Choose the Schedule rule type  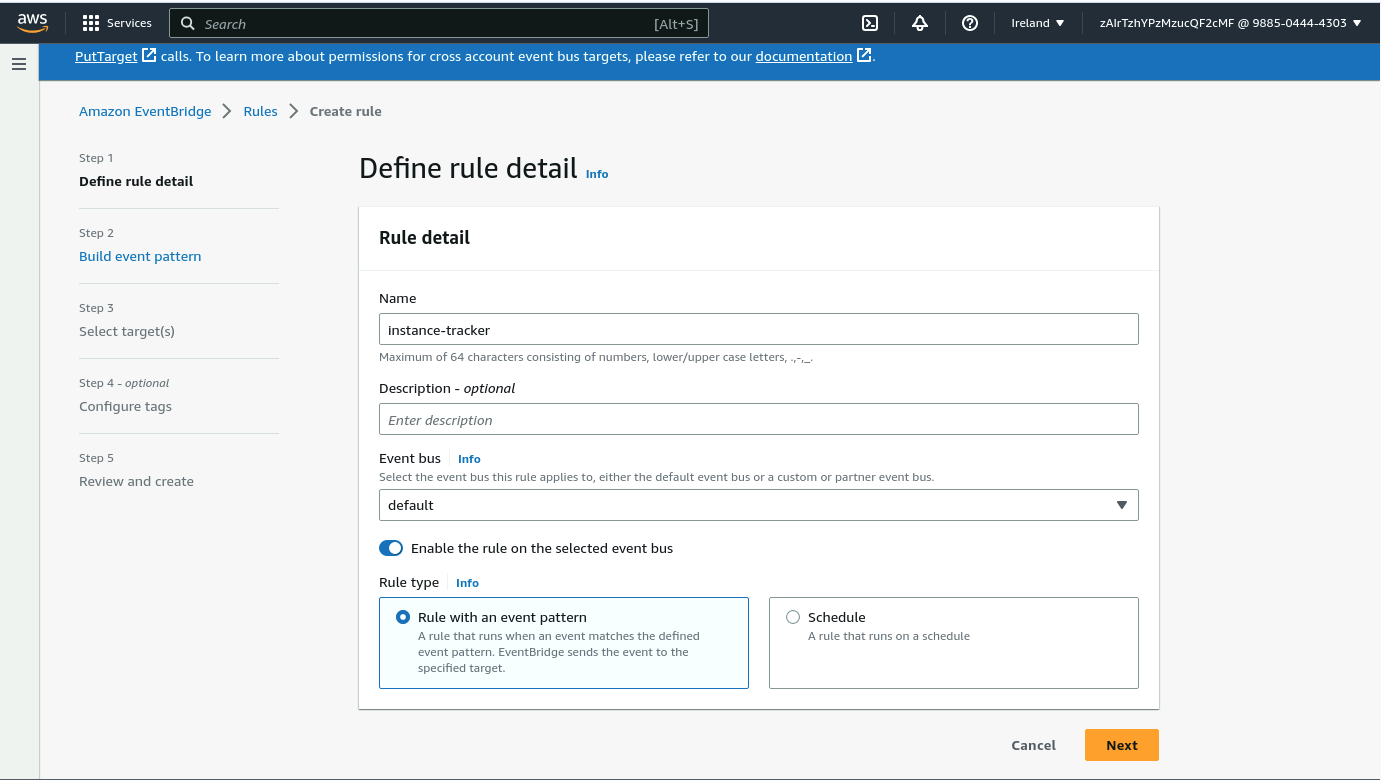click(x=793, y=617)
